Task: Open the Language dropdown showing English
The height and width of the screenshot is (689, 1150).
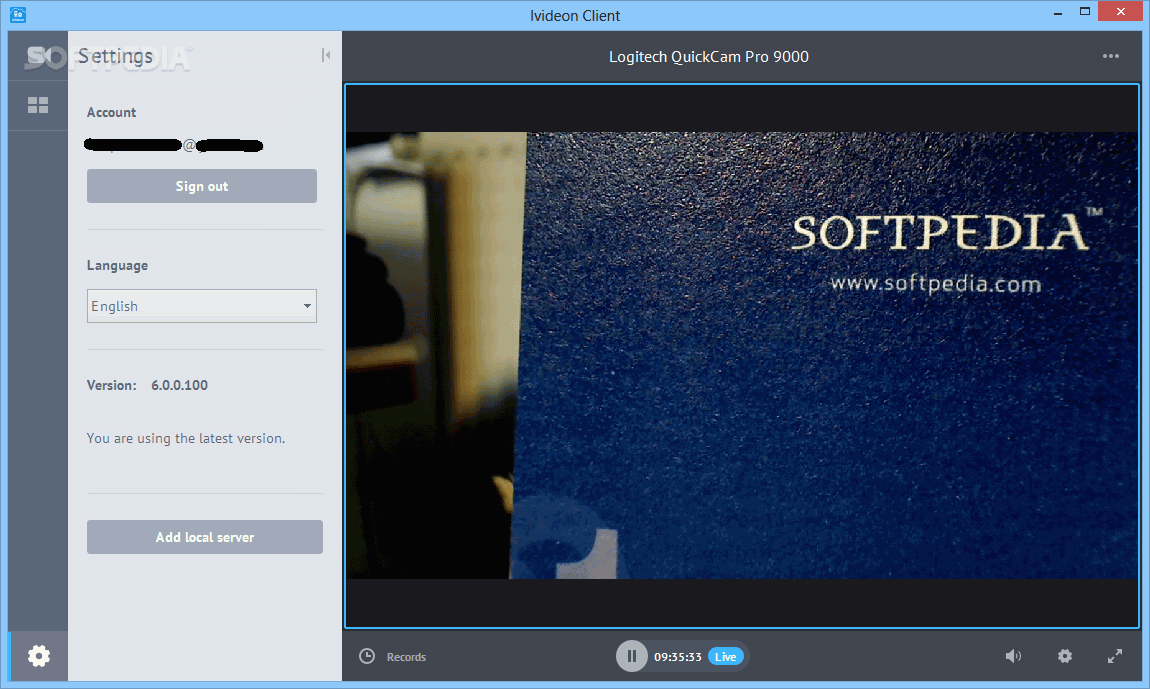Action: 202,306
